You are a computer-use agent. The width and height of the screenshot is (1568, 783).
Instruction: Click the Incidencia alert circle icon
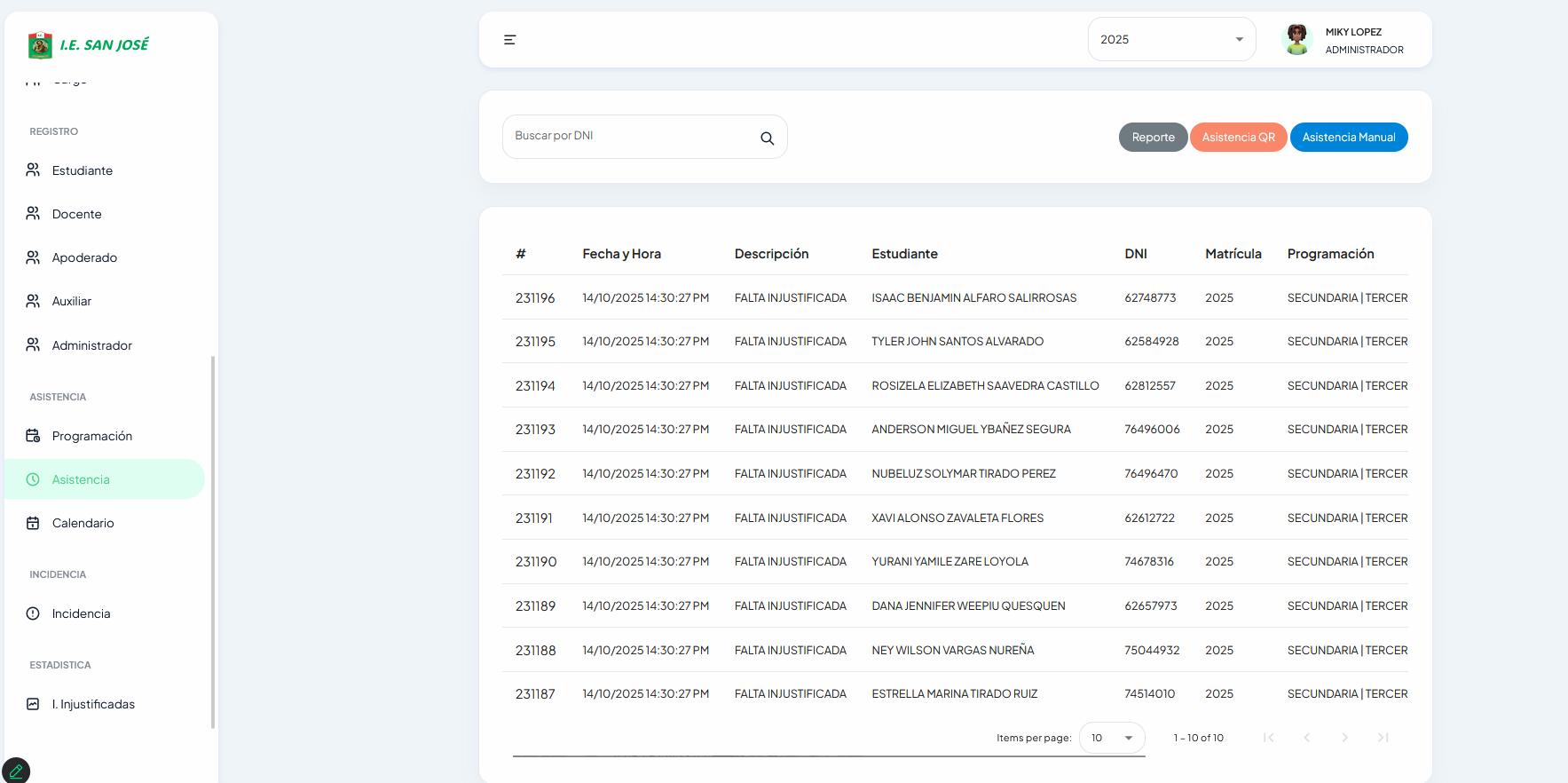(33, 613)
